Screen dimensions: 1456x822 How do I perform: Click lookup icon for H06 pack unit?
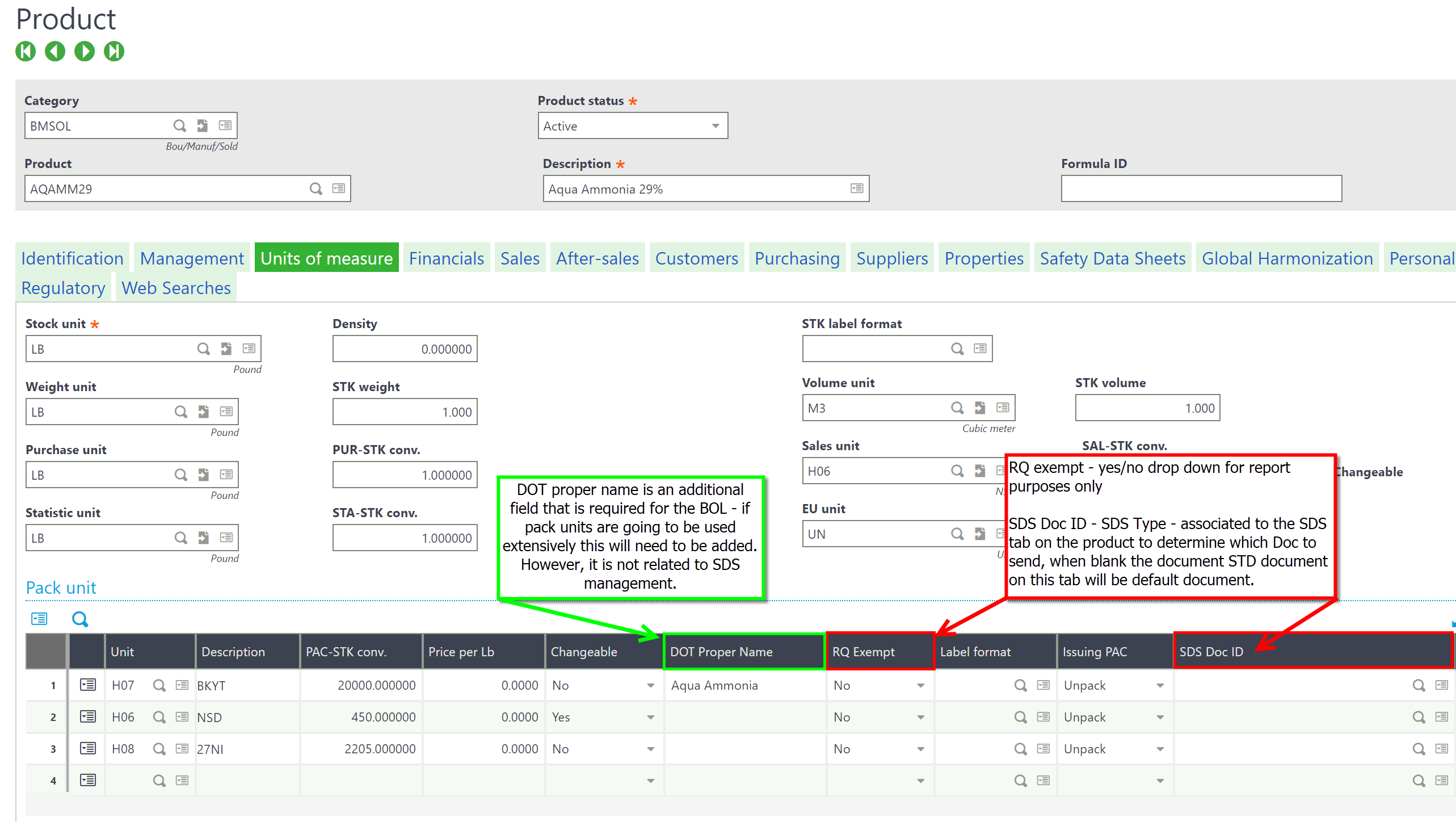coord(159,717)
